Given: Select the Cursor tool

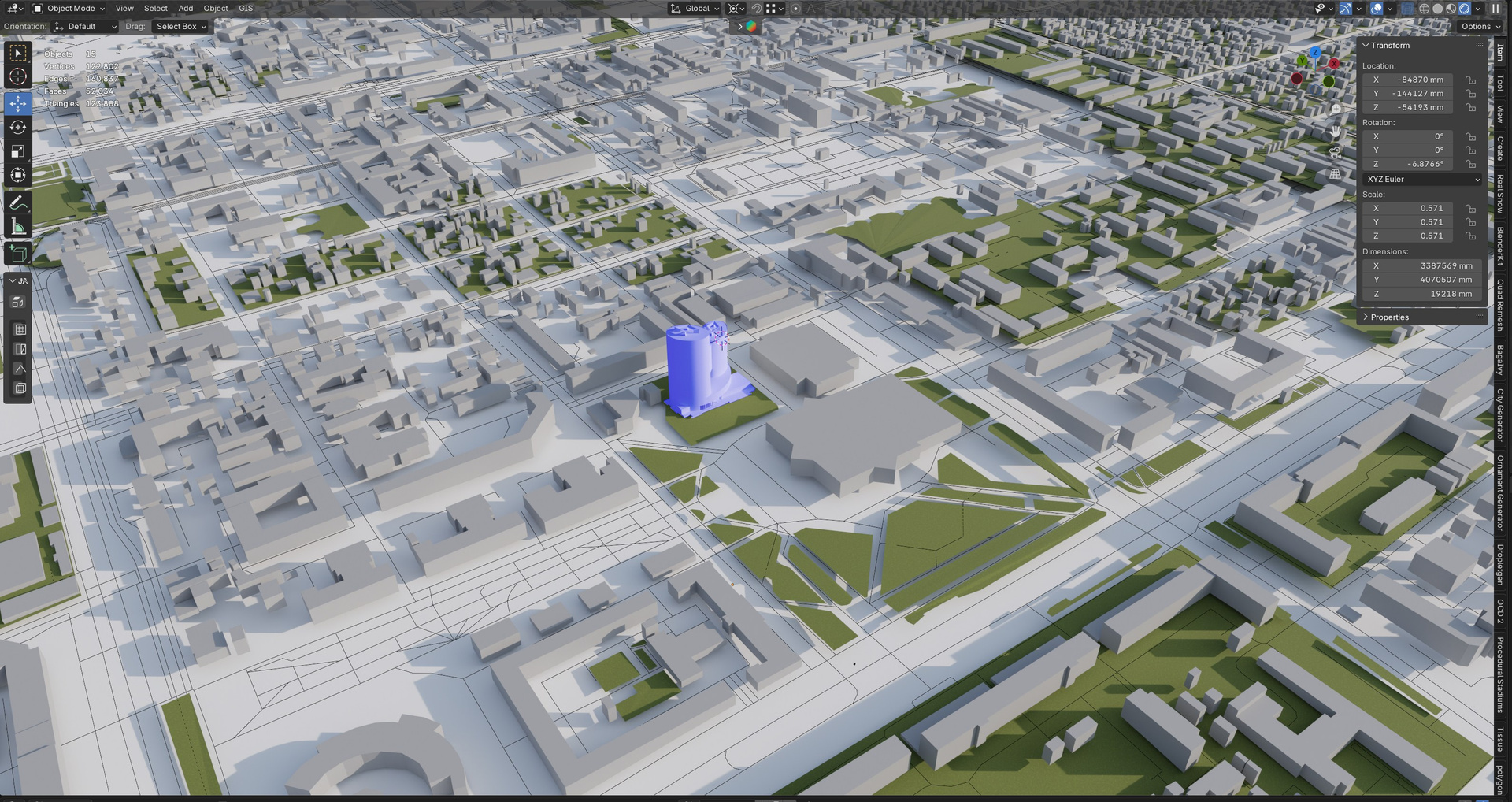Looking at the screenshot, I should [x=18, y=76].
